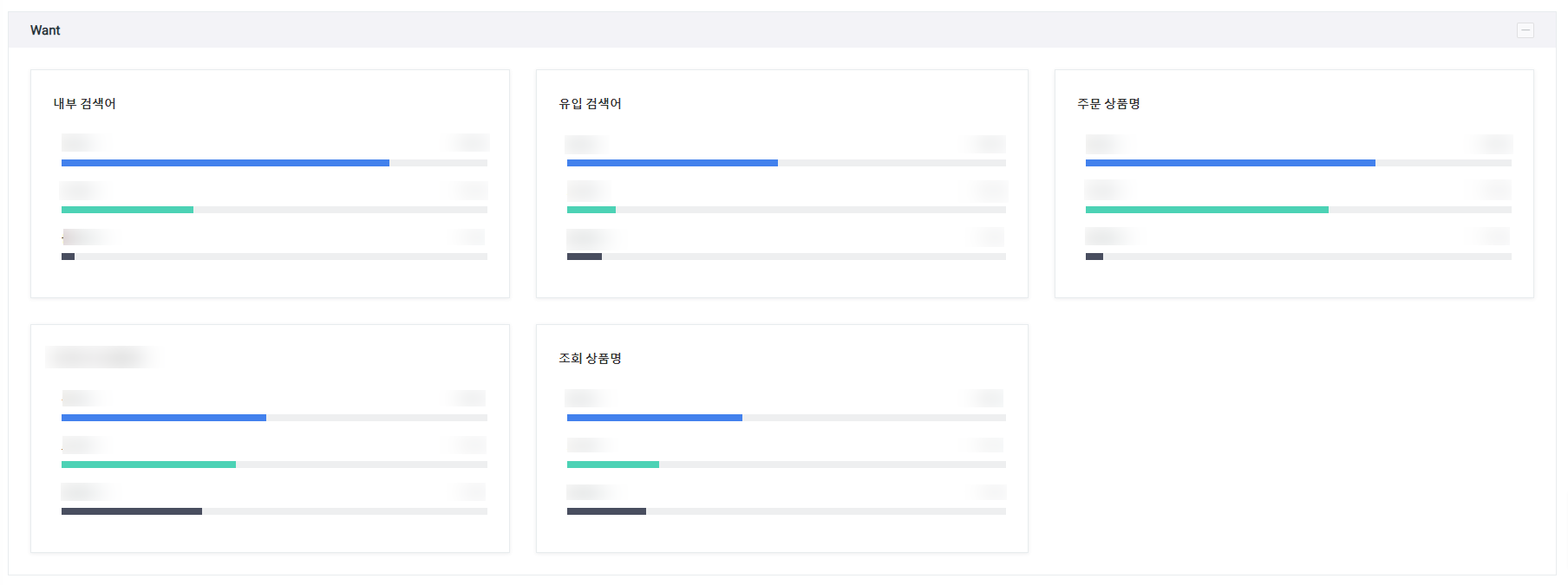Click dark gray bar in 조회 상품명 card
1568x585 pixels.
click(x=606, y=511)
